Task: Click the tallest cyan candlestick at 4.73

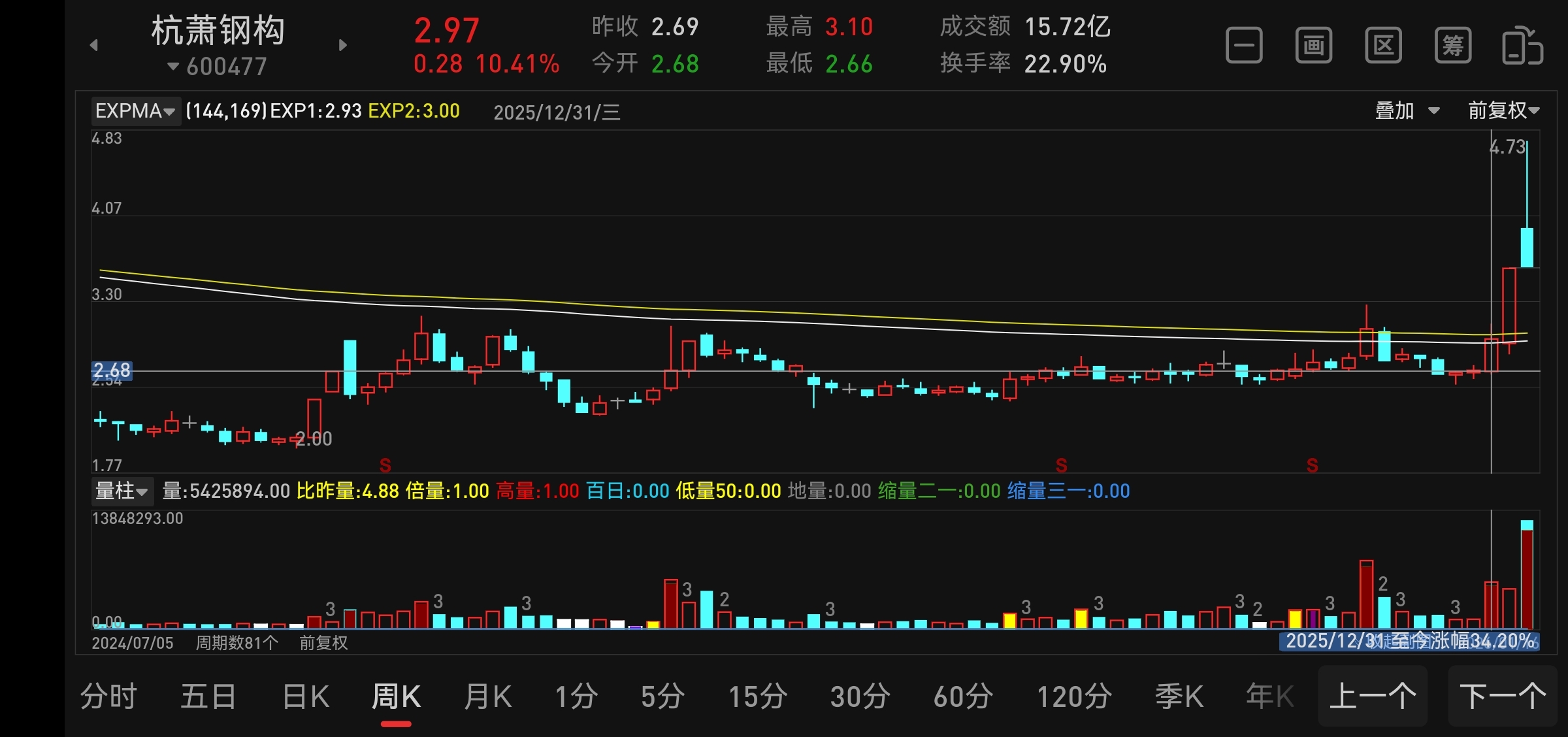Action: (1527, 247)
